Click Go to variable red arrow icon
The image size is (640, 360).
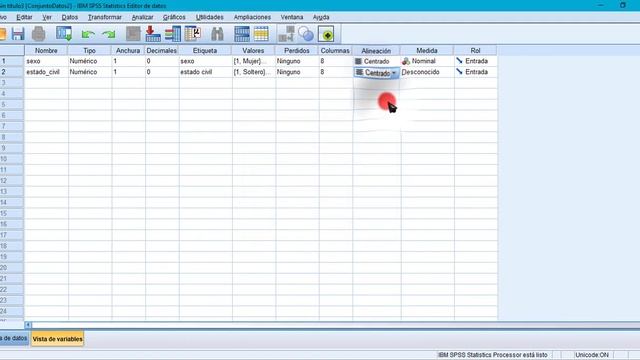tap(153, 34)
